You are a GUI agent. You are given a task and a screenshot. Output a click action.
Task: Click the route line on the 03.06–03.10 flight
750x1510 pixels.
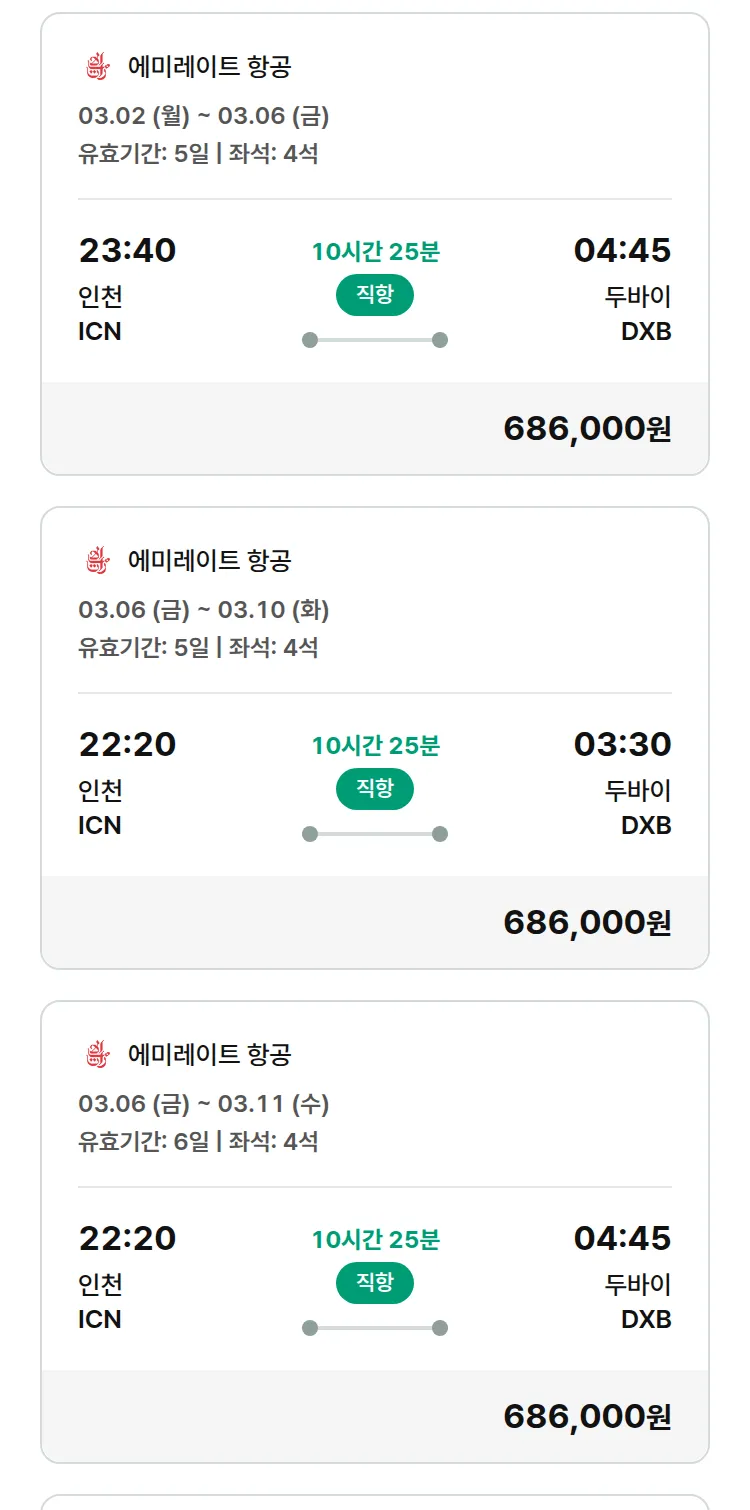pos(375,834)
